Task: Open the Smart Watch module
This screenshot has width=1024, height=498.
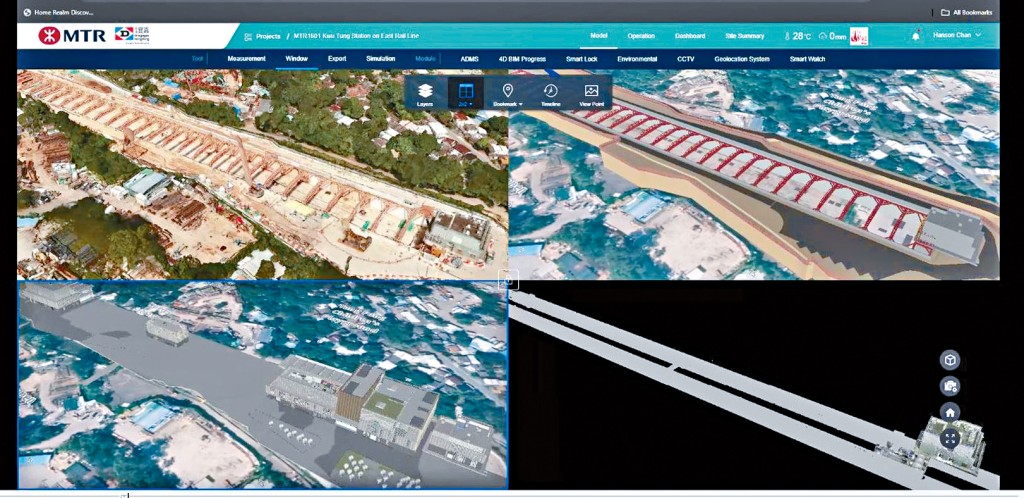Action: point(807,59)
